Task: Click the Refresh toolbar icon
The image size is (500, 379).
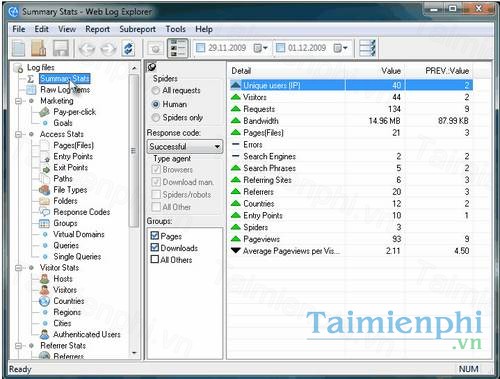Action: 128,49
